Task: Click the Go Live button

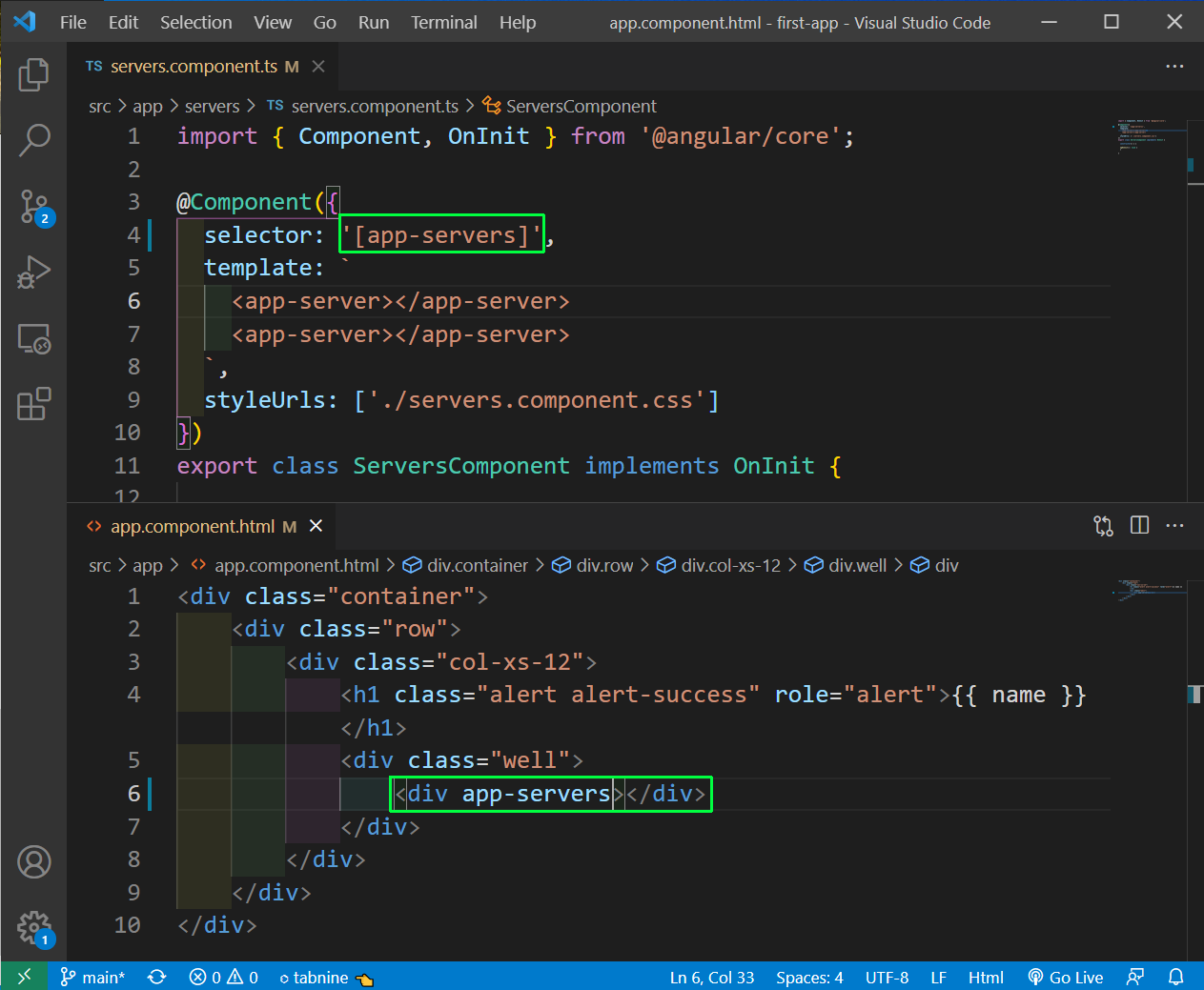Action: (x=1066, y=977)
